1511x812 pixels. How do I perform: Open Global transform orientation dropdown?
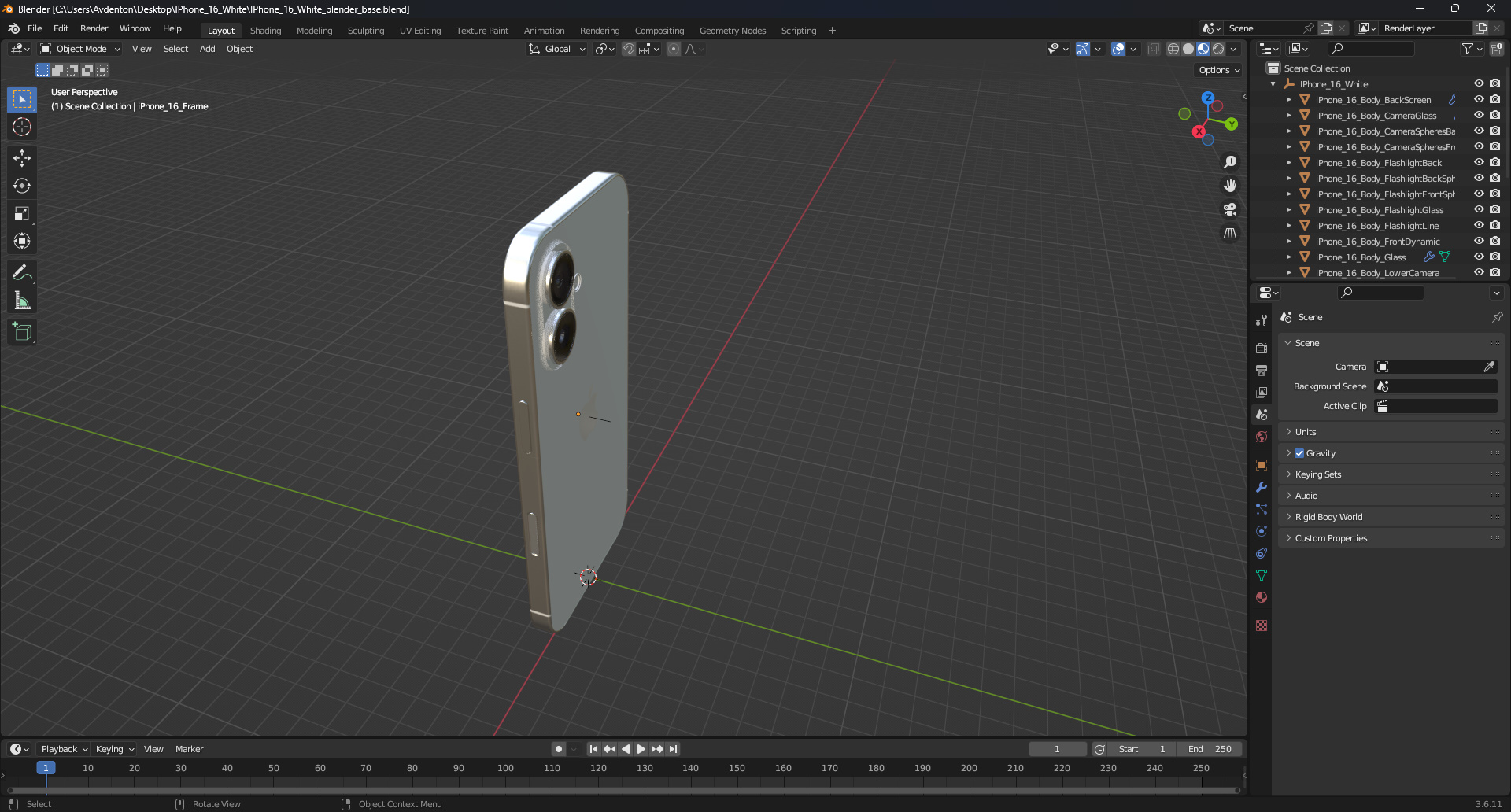[x=557, y=49]
